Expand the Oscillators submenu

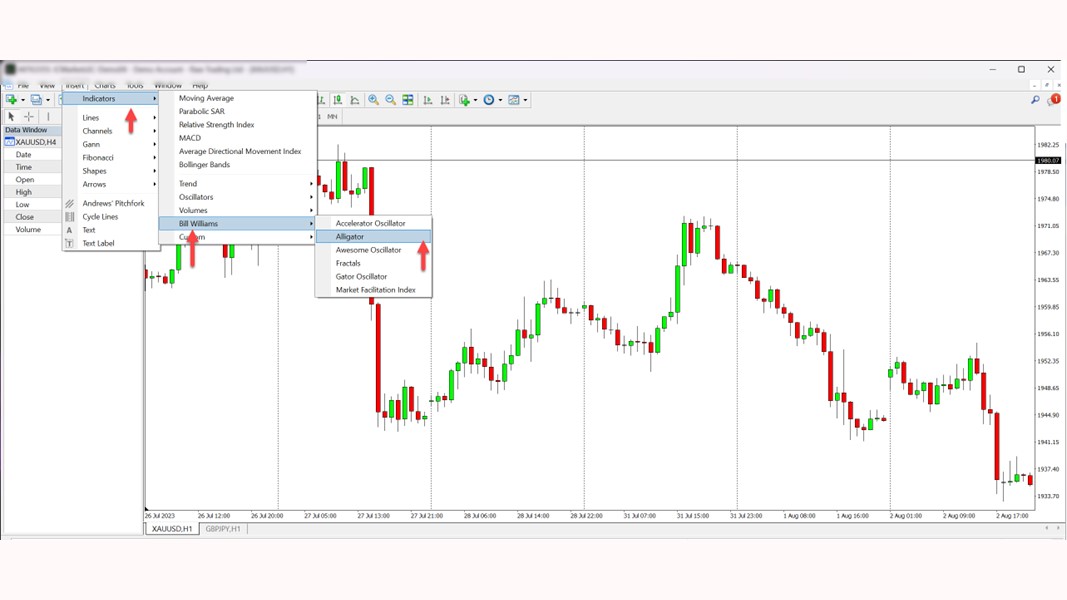pyautogui.click(x=237, y=197)
